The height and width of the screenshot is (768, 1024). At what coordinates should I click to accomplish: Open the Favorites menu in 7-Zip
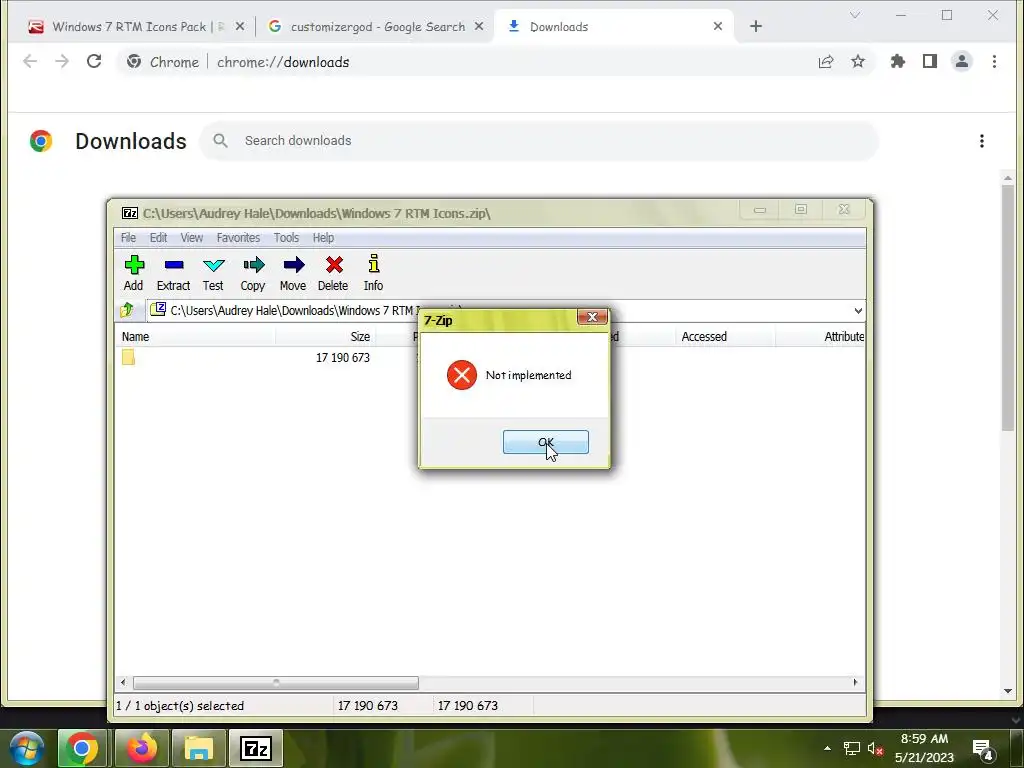[238, 238]
